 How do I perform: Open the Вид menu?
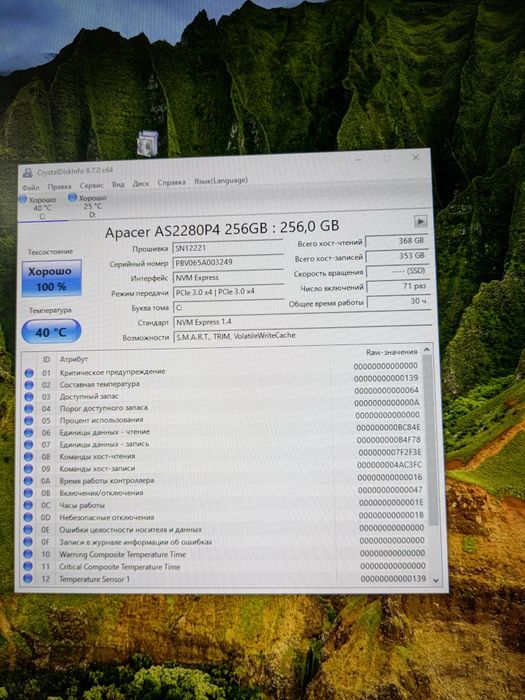(118, 184)
